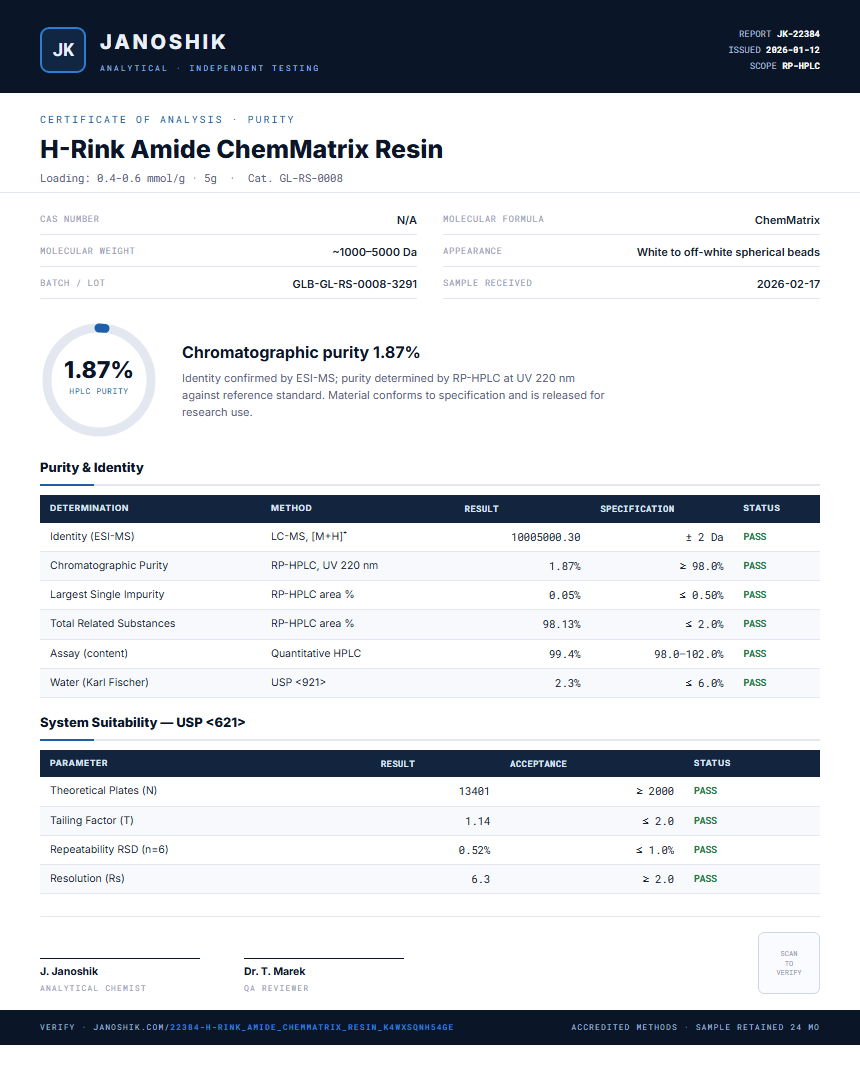Click appearance White to off-white spherical beads
This screenshot has height=1073, width=860.
(728, 252)
